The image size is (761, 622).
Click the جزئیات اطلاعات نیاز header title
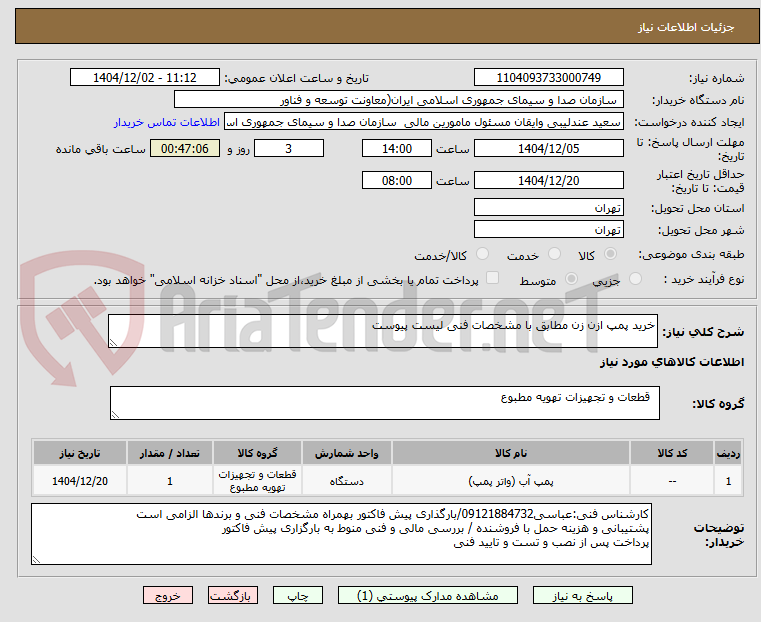pyautogui.click(x=686, y=27)
